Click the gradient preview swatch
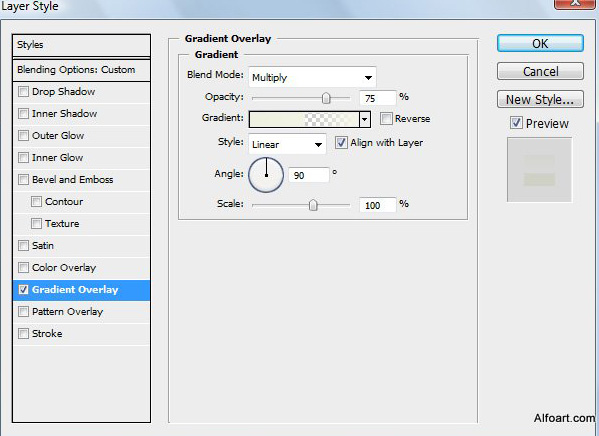 tap(304, 120)
